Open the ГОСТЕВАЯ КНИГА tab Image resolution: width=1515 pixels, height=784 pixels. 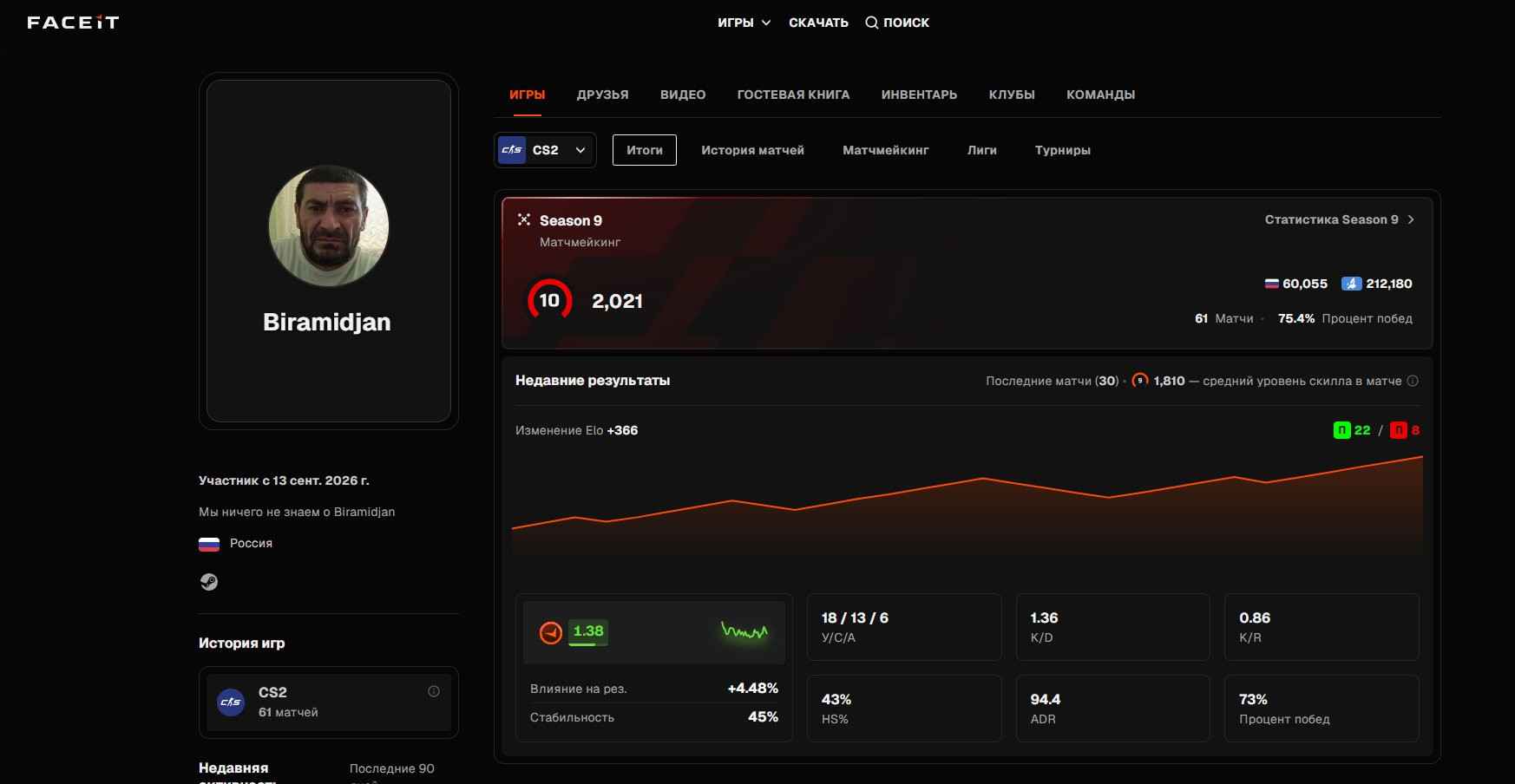[793, 95]
